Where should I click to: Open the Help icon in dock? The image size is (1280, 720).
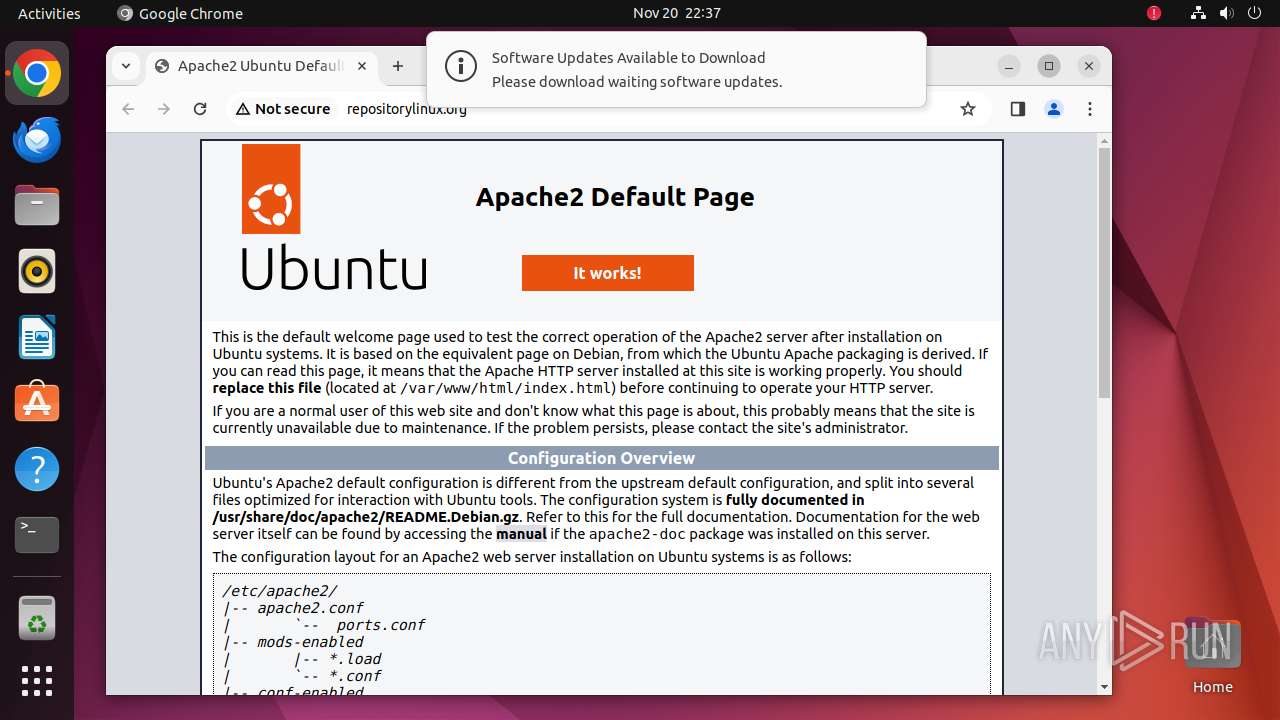(37, 469)
